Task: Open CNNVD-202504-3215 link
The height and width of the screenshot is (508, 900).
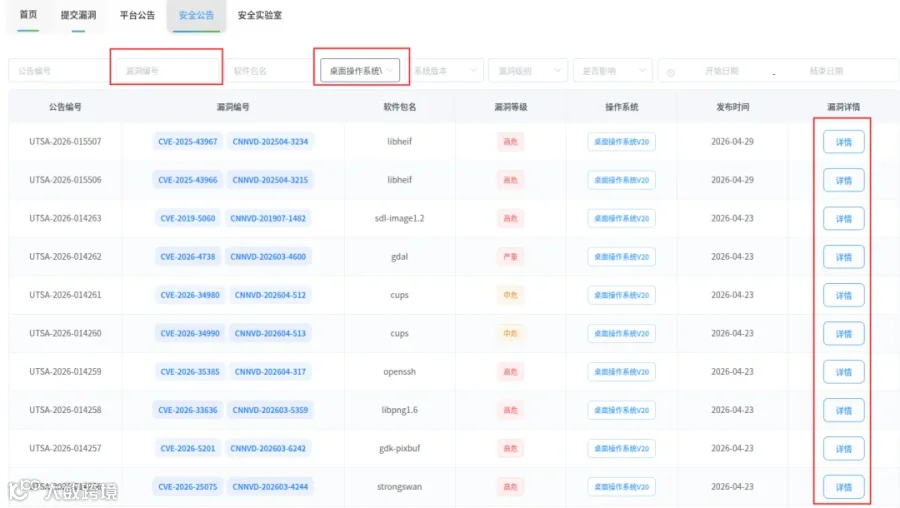Action: point(270,180)
